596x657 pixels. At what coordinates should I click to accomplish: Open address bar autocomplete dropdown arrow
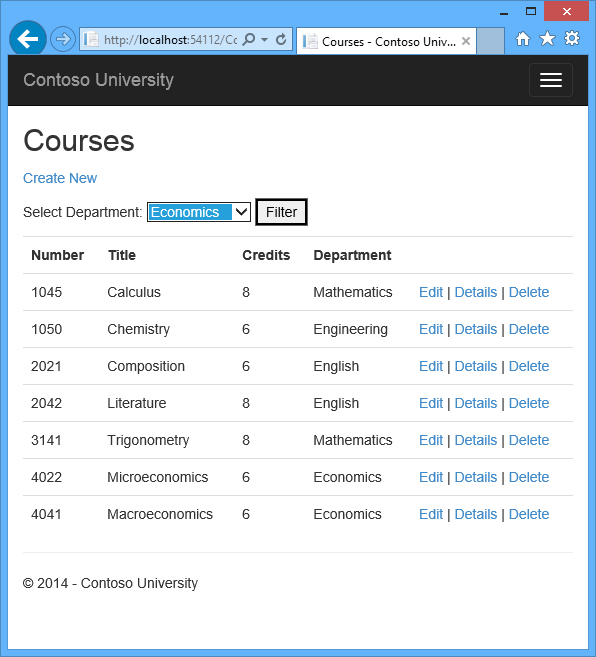click(x=264, y=40)
